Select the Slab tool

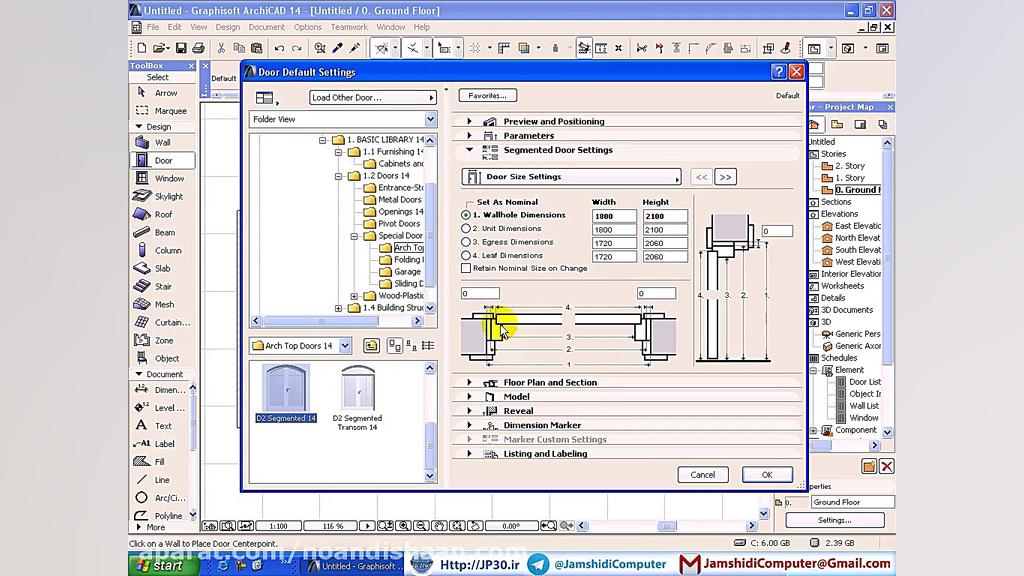pyautogui.click(x=162, y=268)
